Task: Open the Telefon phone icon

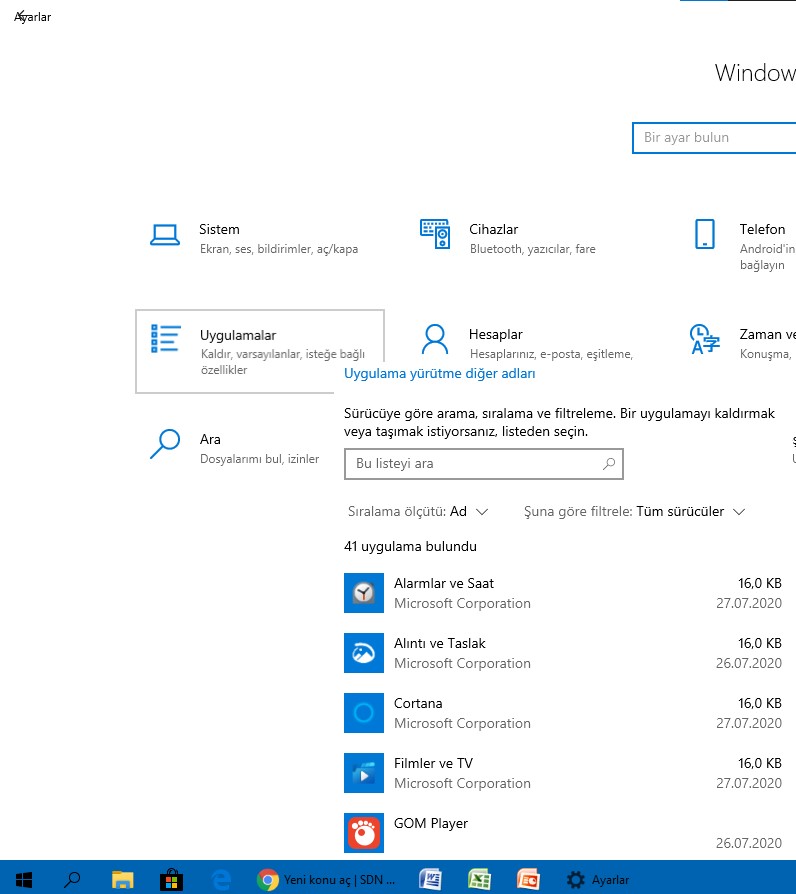Action: coord(705,234)
